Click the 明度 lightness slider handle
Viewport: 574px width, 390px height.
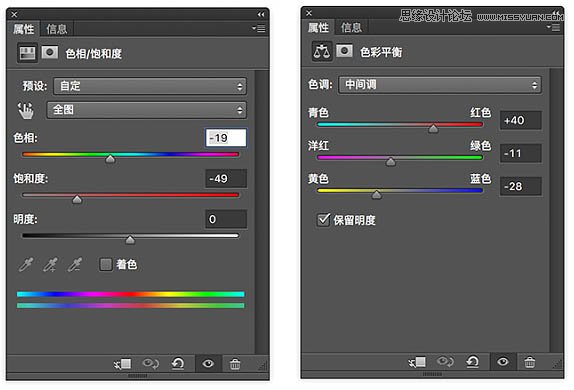[130, 240]
